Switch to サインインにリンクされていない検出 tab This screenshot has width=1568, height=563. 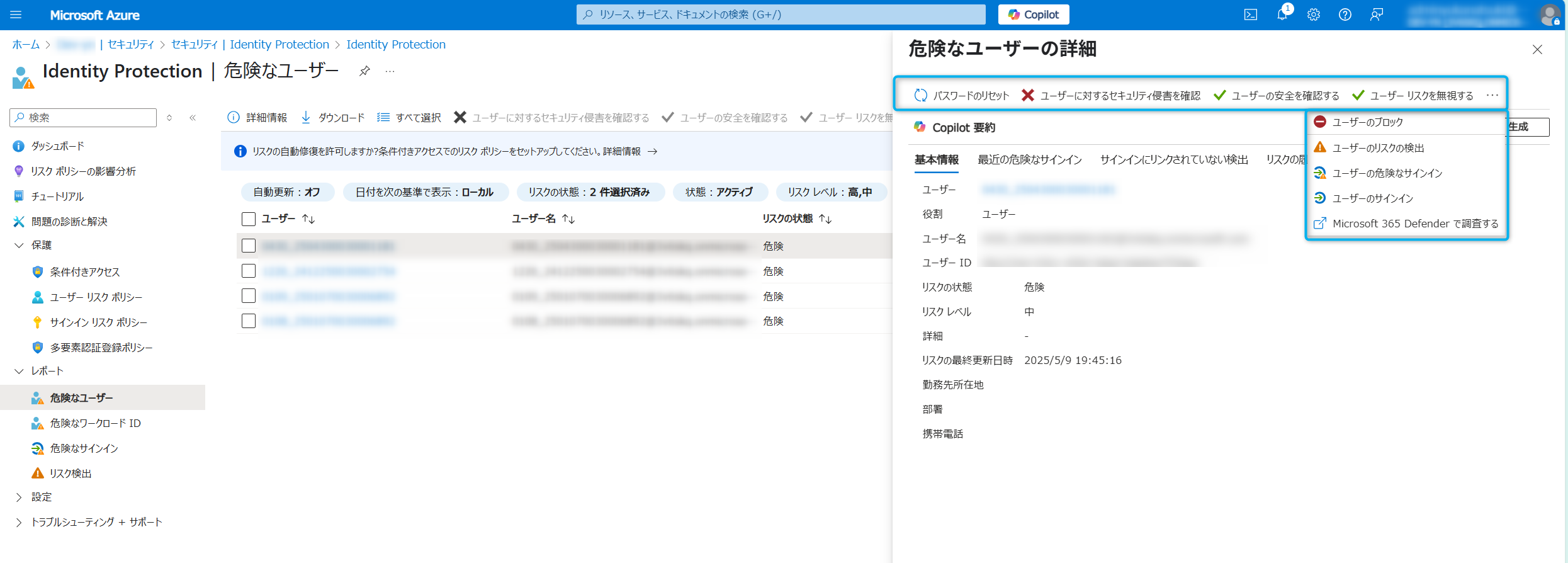tap(1174, 160)
